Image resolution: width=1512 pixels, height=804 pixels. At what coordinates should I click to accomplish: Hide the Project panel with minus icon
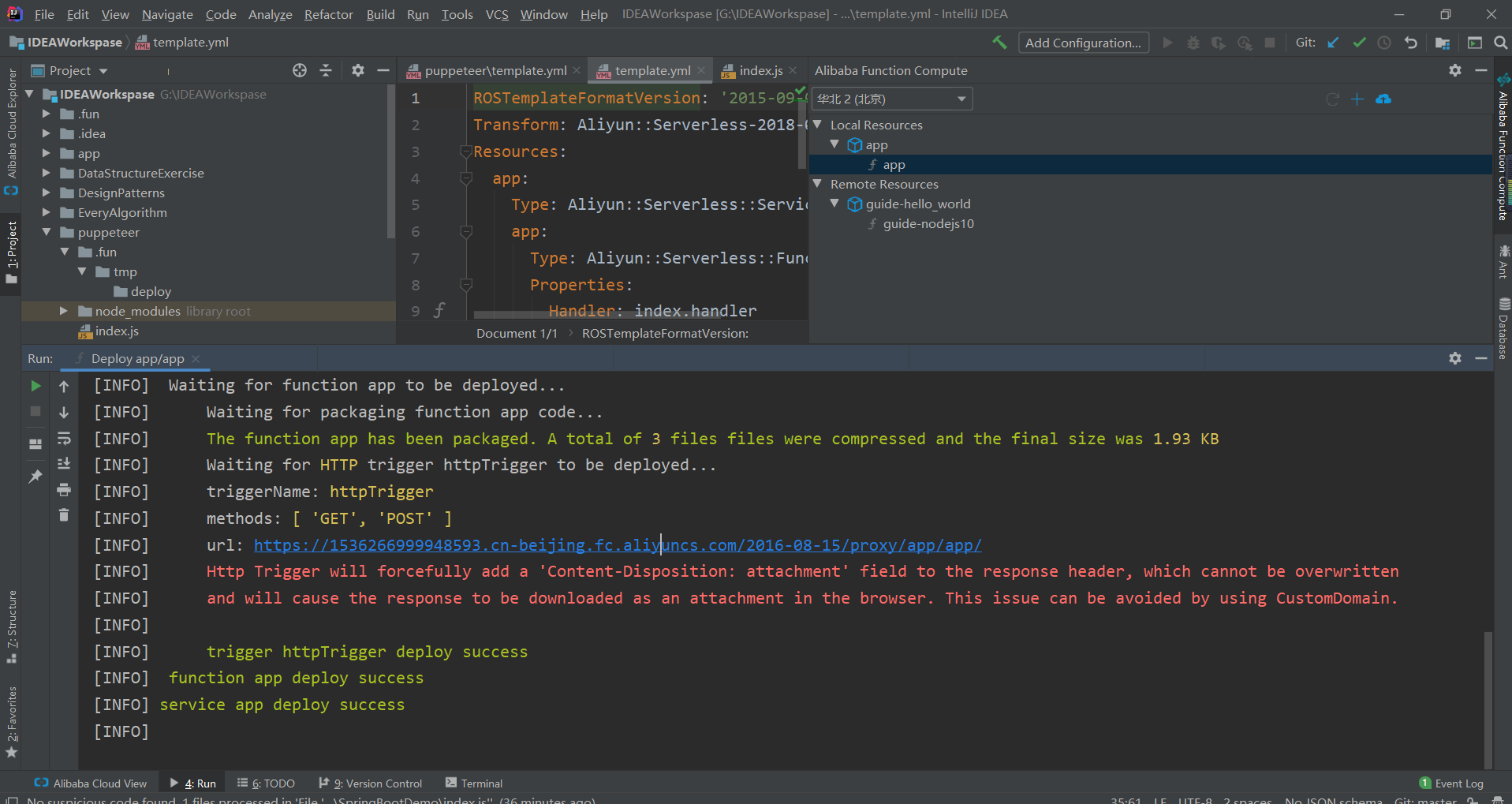pos(383,70)
